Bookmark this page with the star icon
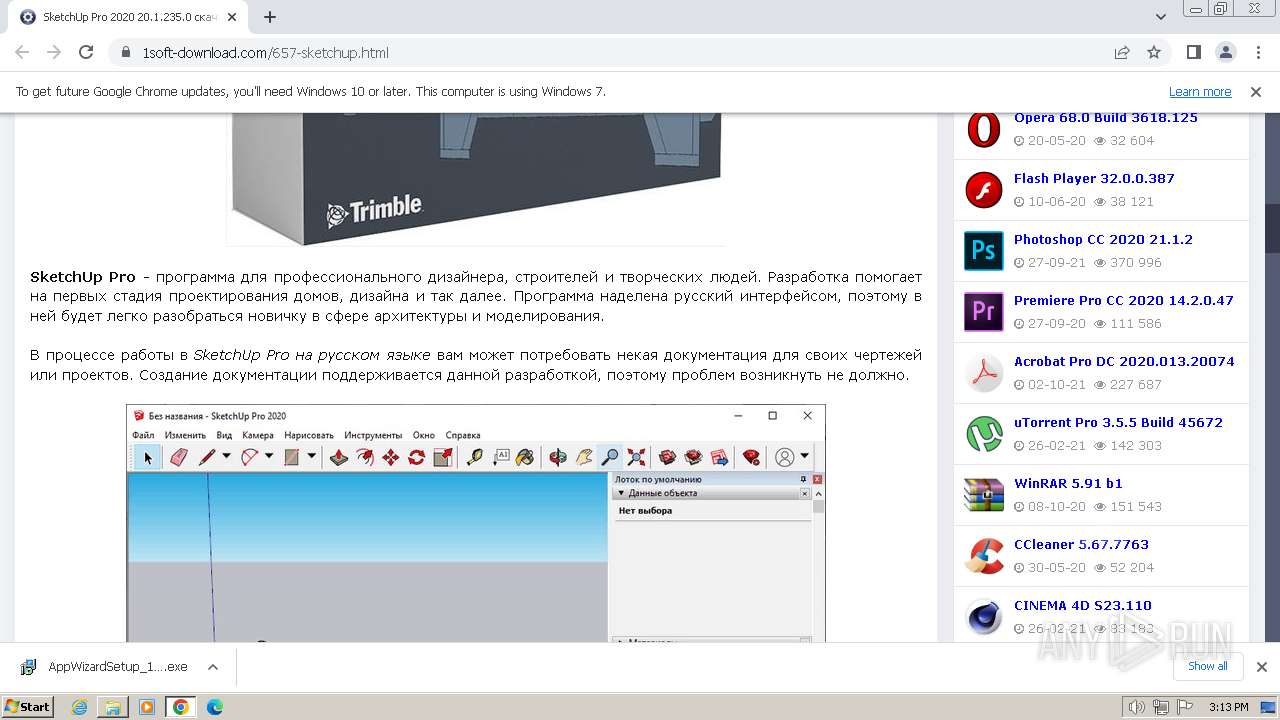1280x720 pixels. (x=1154, y=53)
